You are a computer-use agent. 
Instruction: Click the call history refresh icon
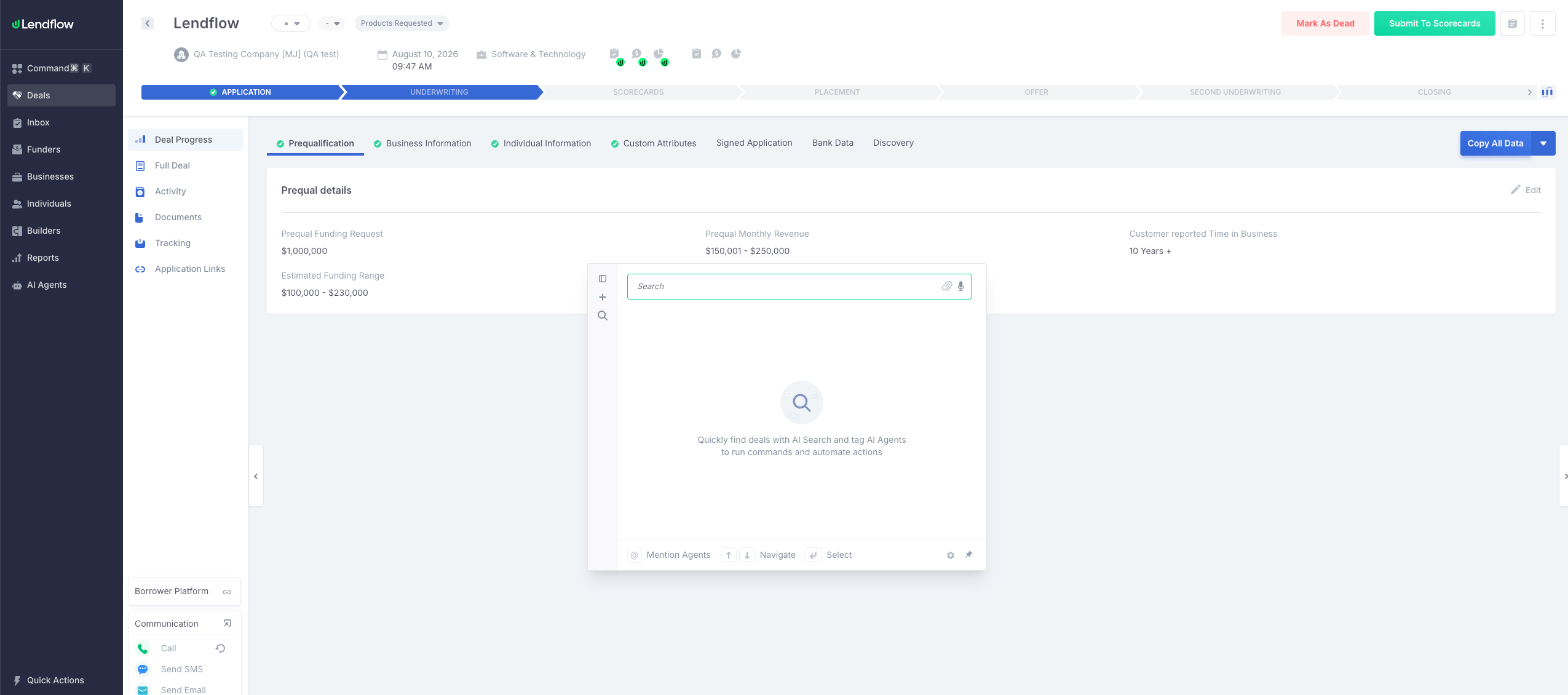point(221,648)
